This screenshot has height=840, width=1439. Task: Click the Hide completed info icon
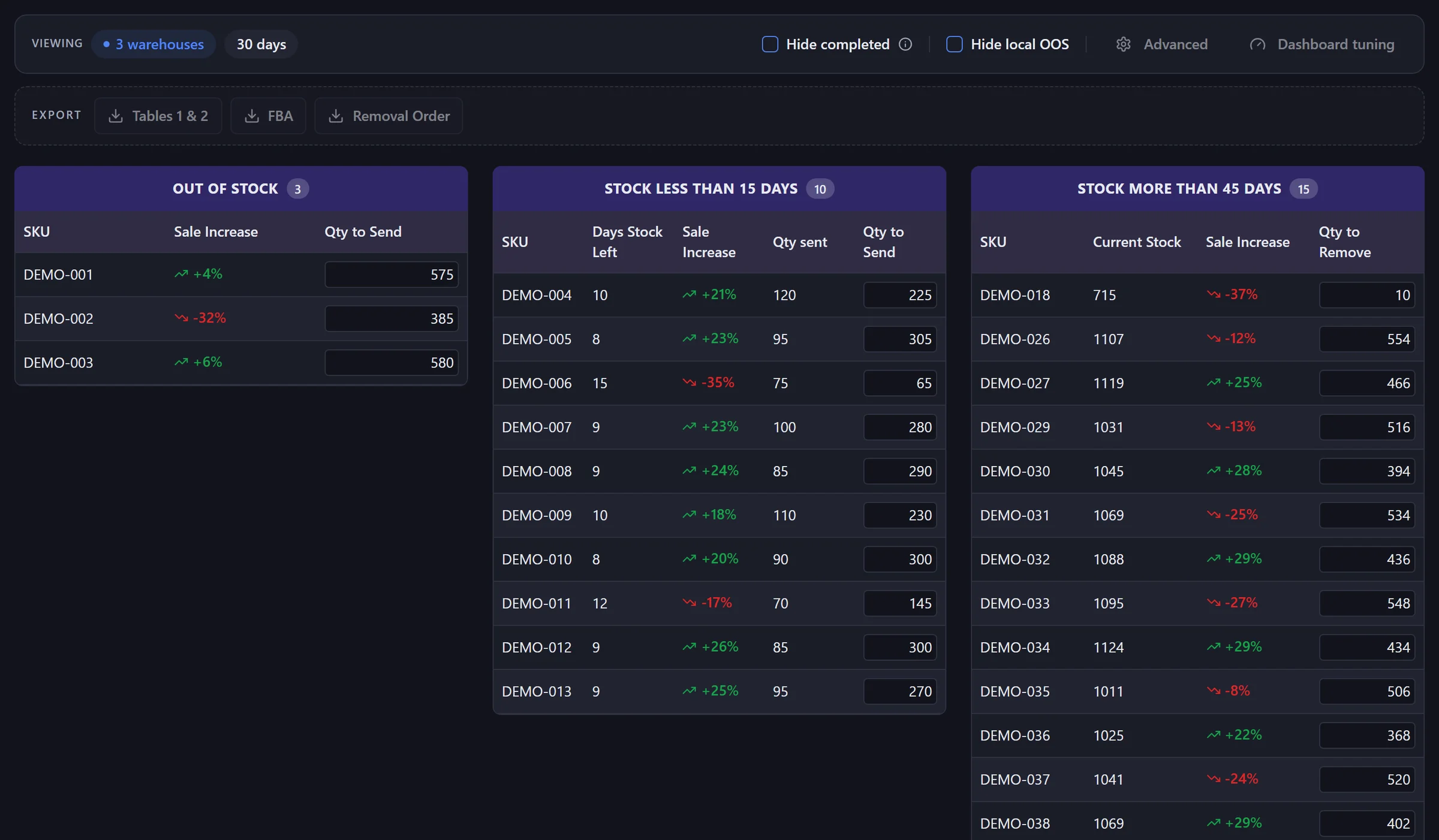click(x=905, y=44)
